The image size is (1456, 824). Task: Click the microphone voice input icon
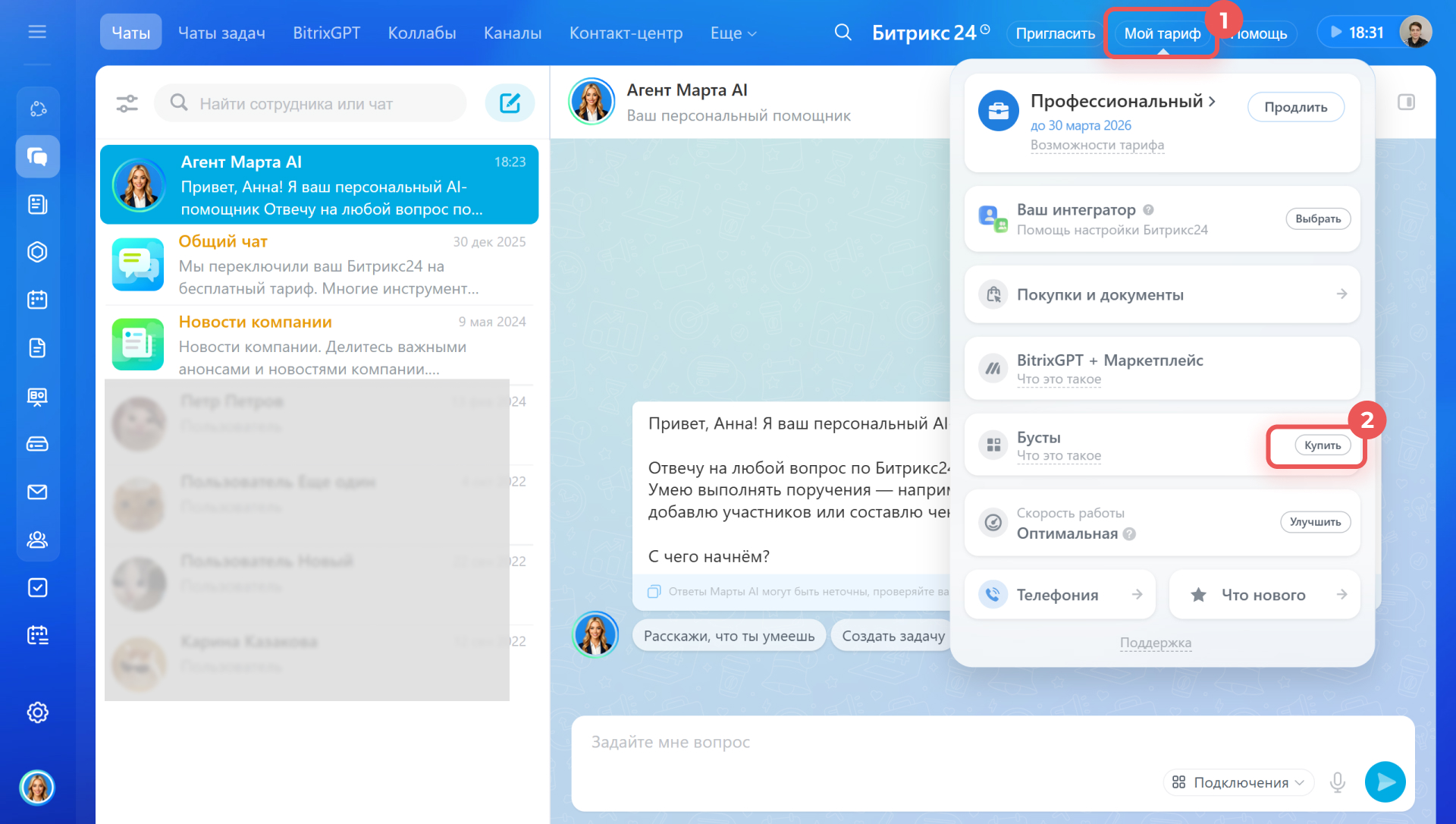point(1338,782)
